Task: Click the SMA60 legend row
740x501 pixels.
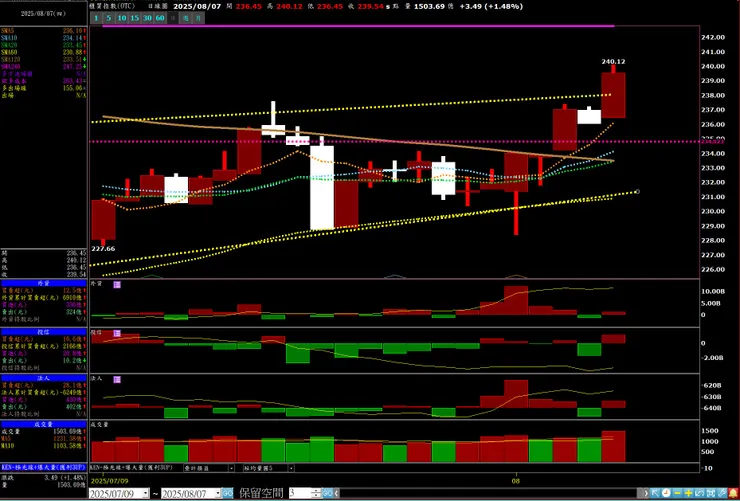Action: click(43, 52)
